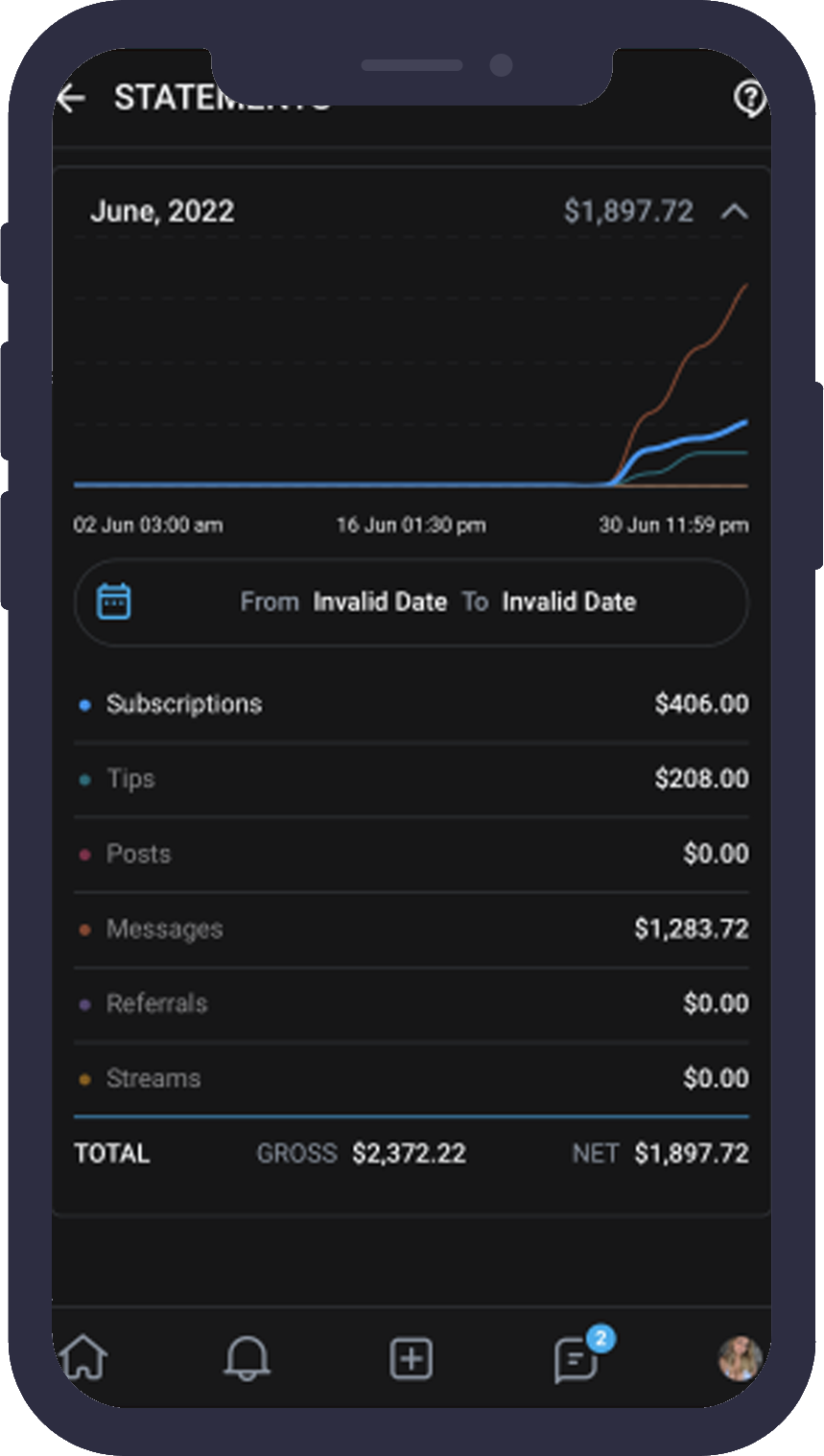Click the June, 2022 header title

coord(162,211)
